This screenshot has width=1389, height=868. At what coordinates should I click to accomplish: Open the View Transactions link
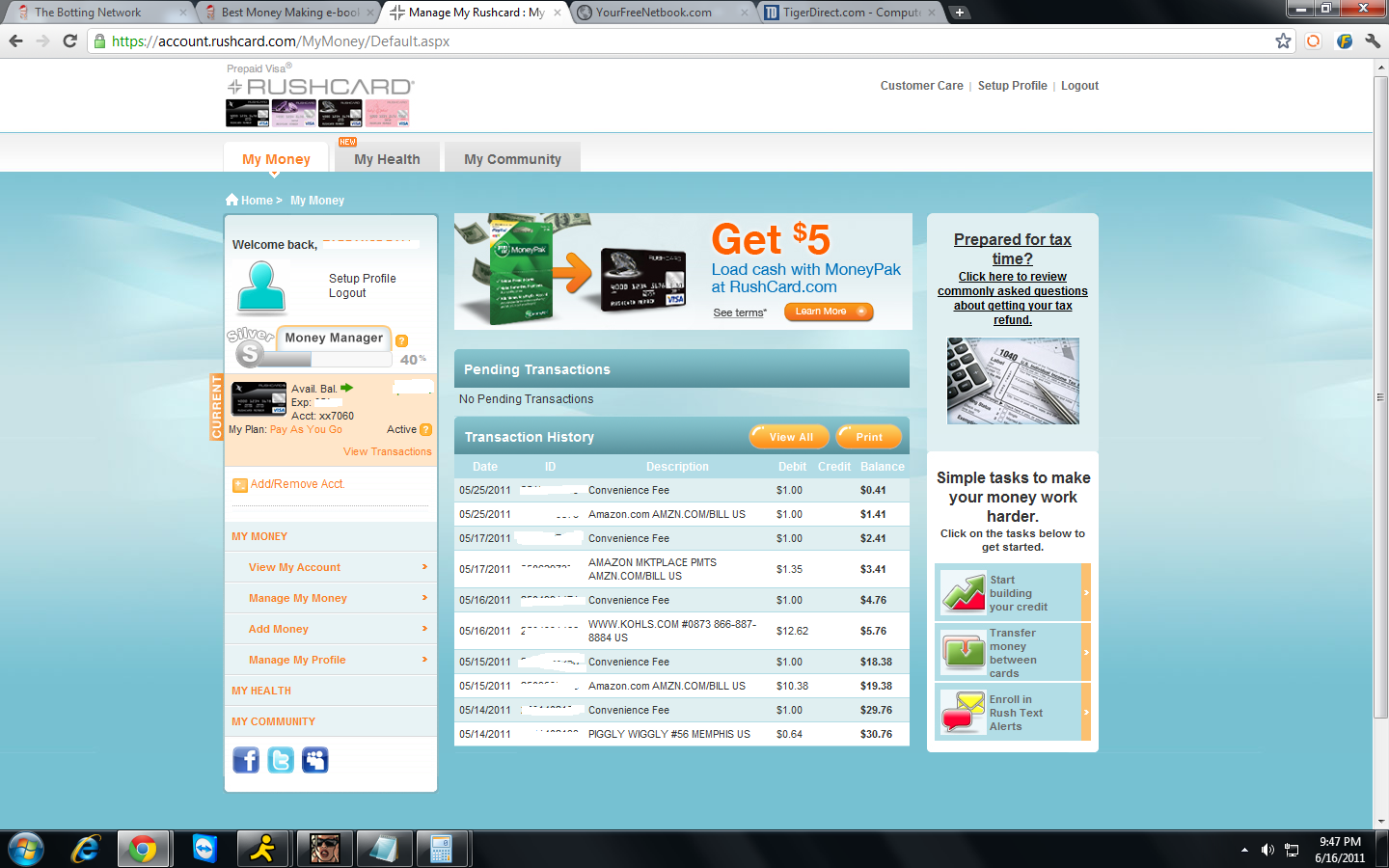pyautogui.click(x=387, y=451)
